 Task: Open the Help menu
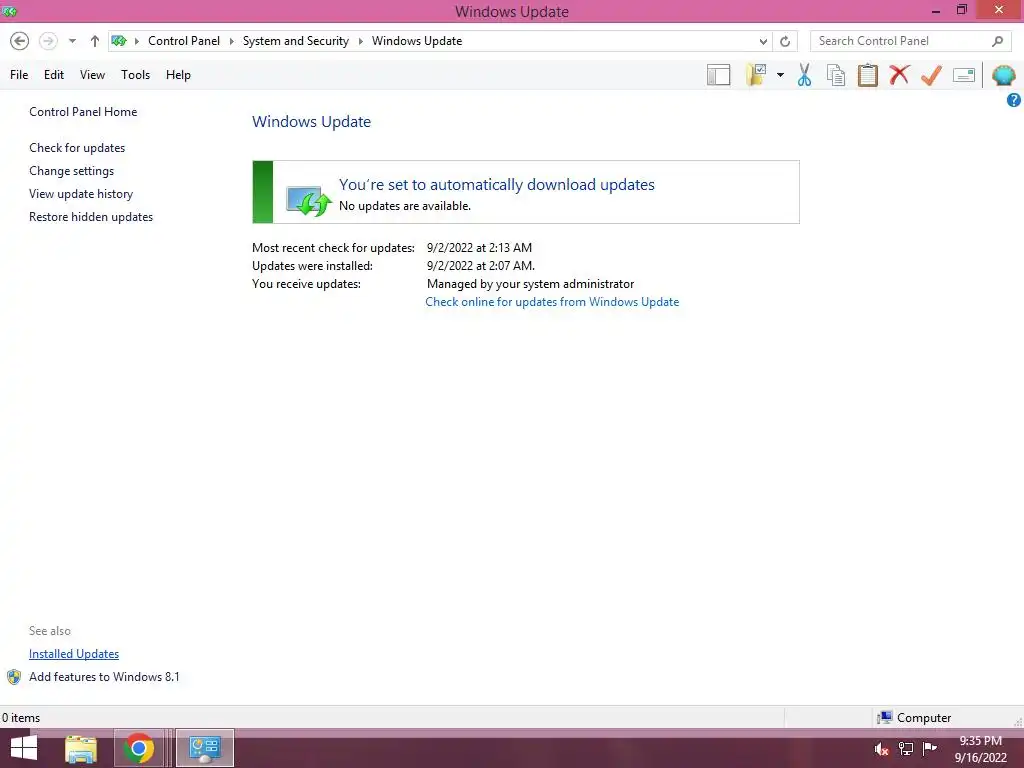(x=178, y=74)
